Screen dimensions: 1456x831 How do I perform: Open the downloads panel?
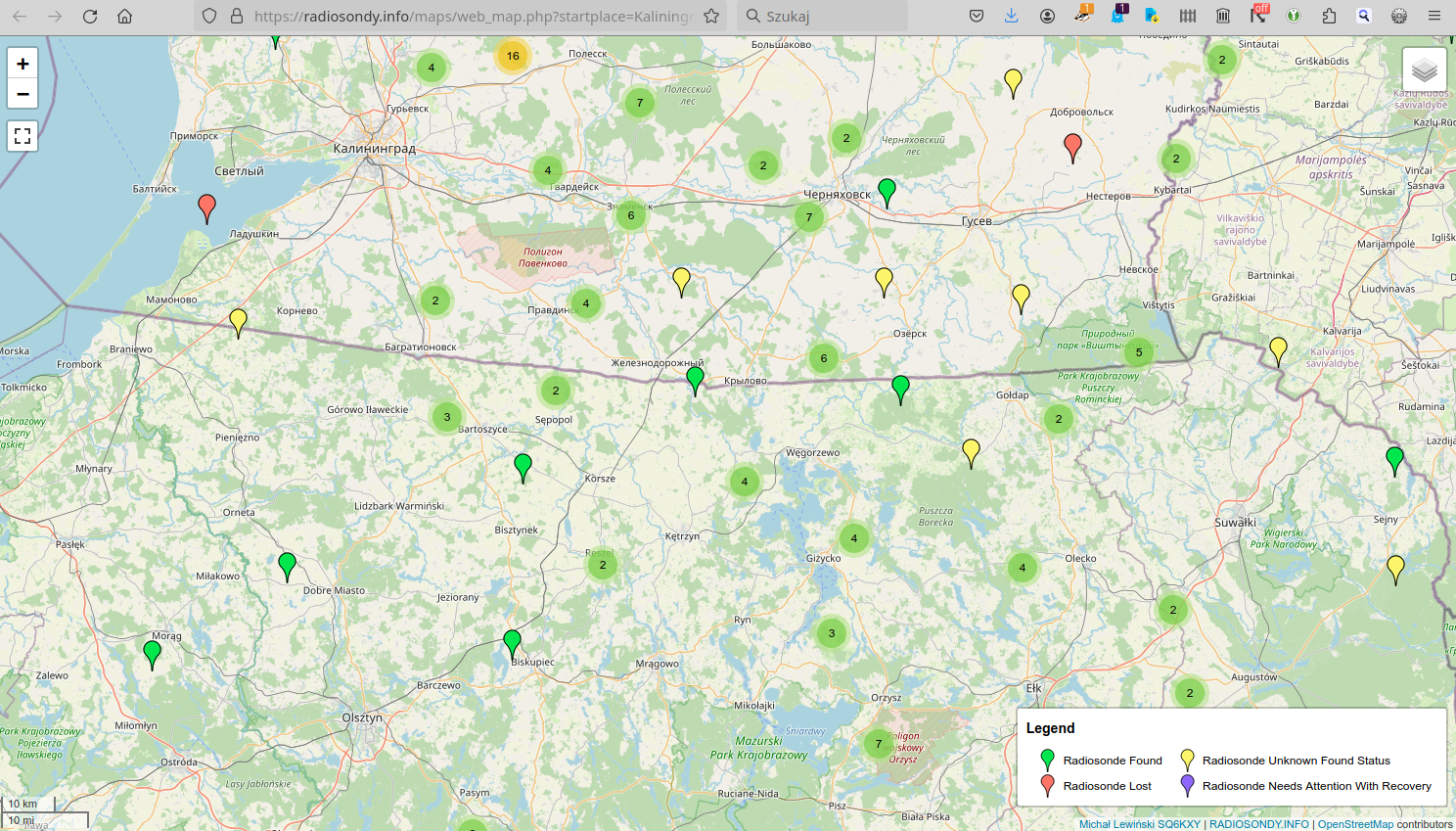coord(1011,17)
